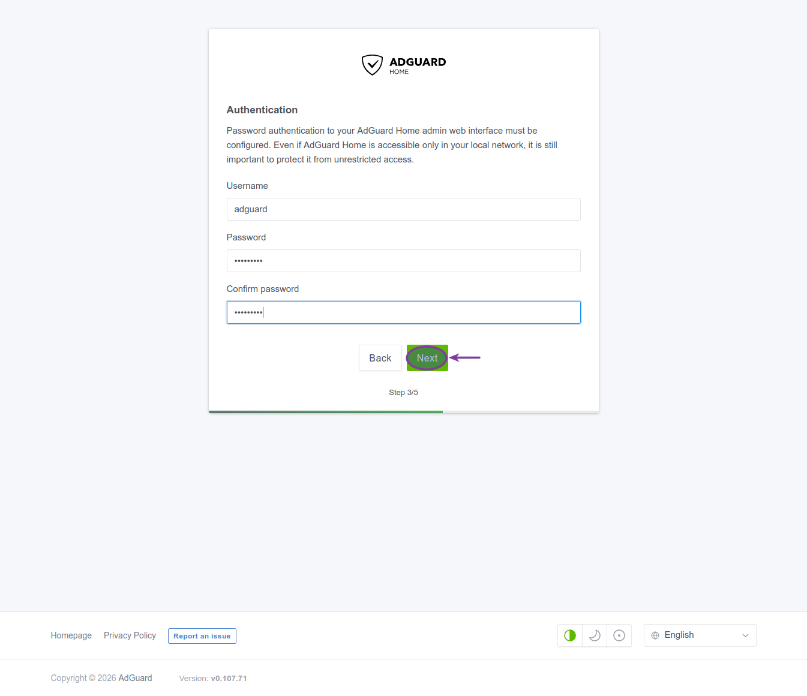This screenshot has height=696, width=807.
Task: Focus the Username input containing adguard
Action: click(x=403, y=209)
